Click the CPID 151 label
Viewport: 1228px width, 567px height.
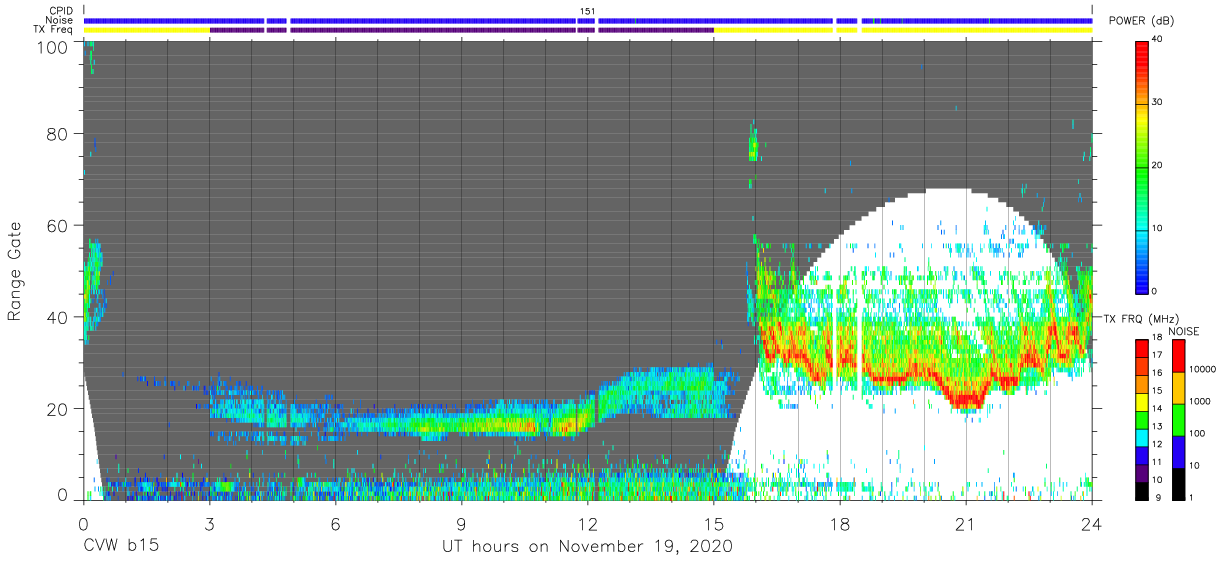click(x=588, y=11)
